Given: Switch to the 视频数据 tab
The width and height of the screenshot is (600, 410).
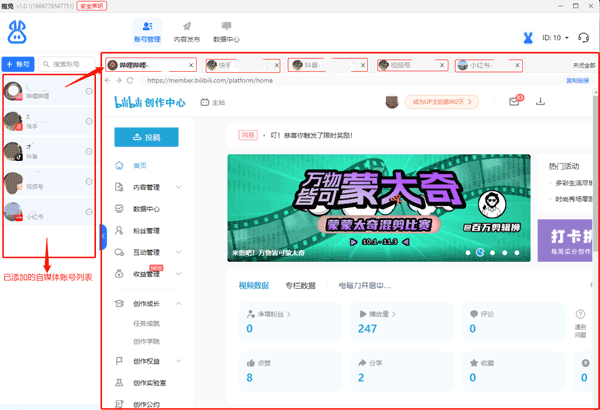Looking at the screenshot, I should pos(254,285).
